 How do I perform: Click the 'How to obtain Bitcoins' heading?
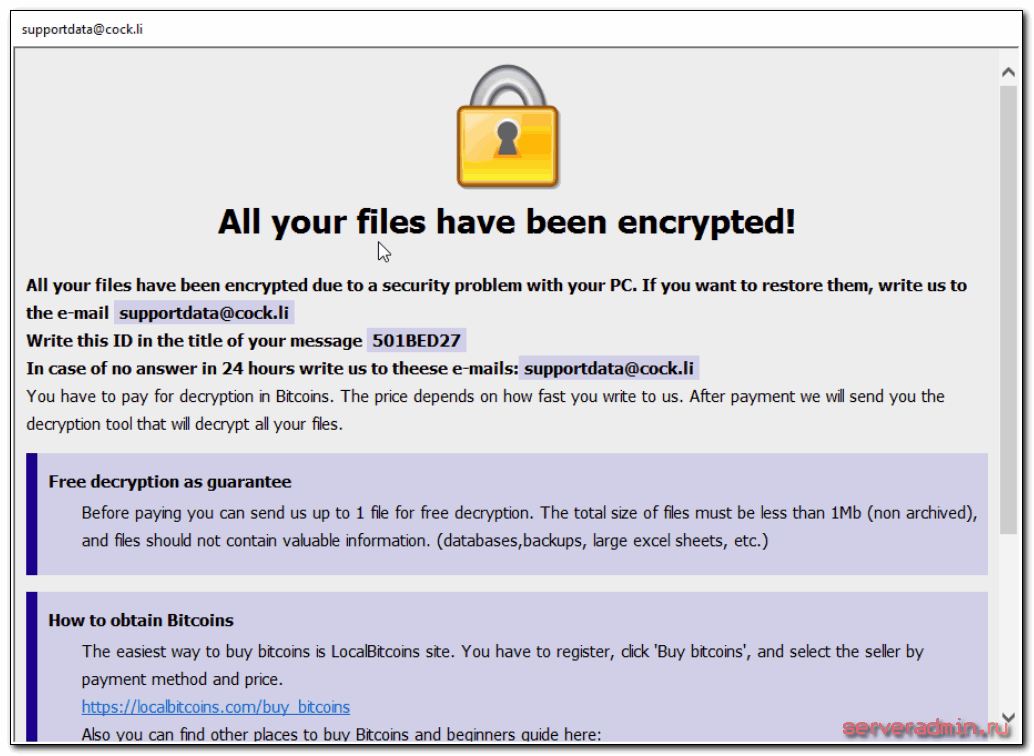(x=141, y=620)
